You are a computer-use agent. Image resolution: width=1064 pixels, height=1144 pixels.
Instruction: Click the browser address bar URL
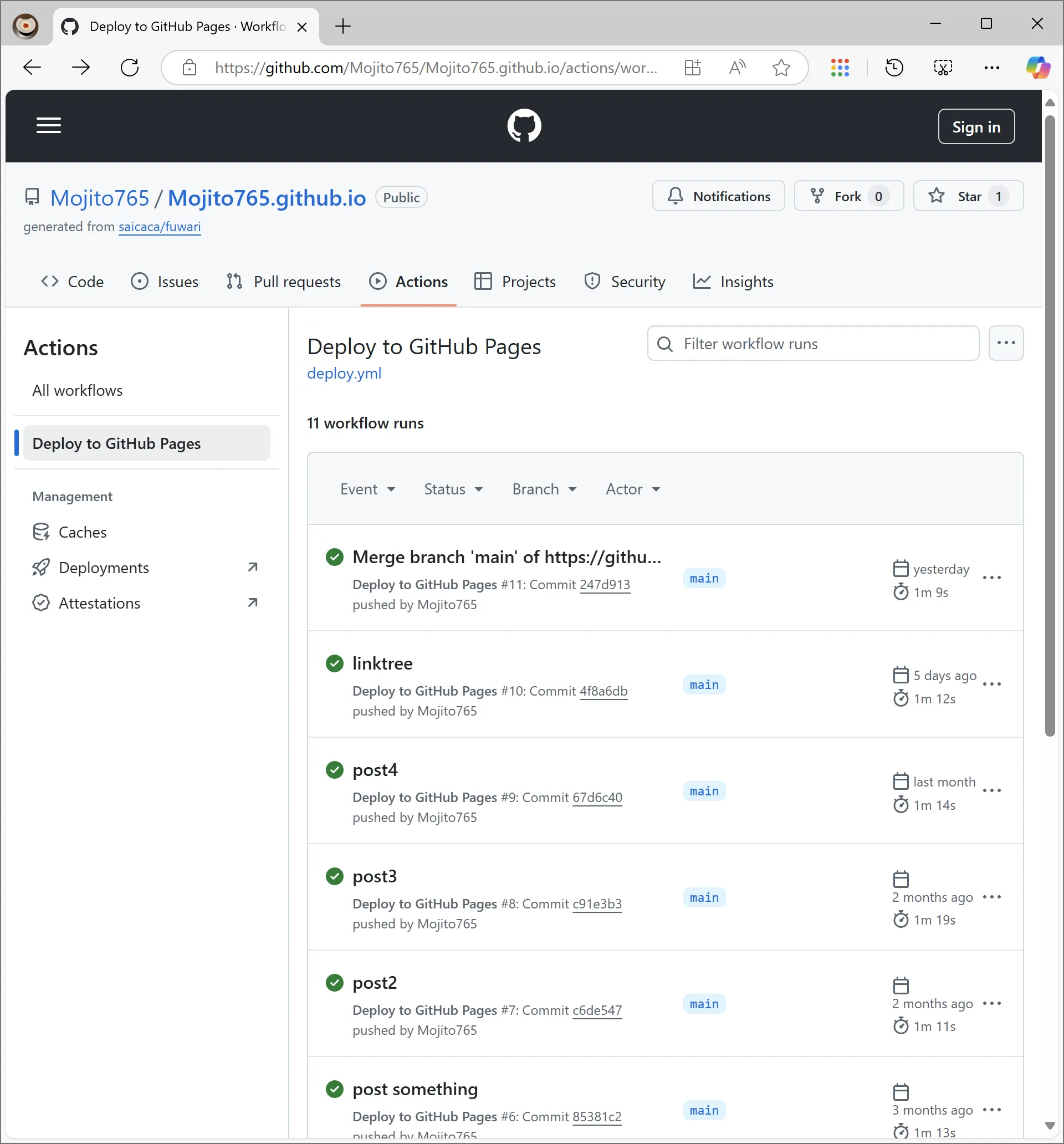coord(436,68)
